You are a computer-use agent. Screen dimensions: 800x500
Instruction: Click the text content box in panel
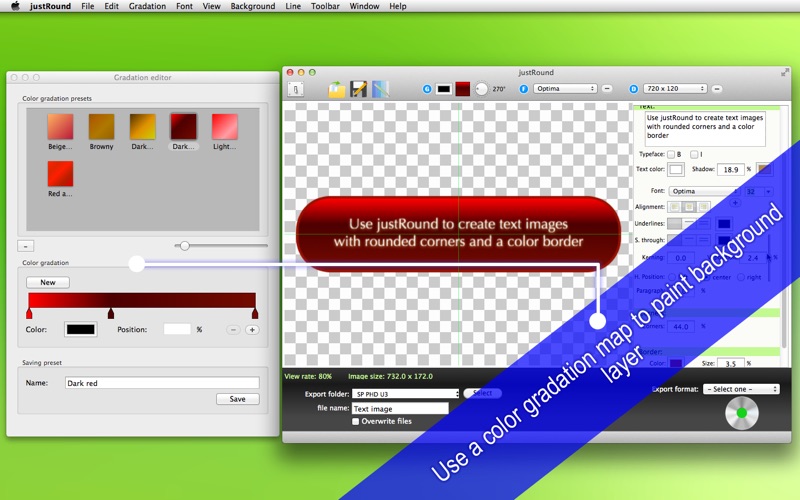tap(705, 129)
